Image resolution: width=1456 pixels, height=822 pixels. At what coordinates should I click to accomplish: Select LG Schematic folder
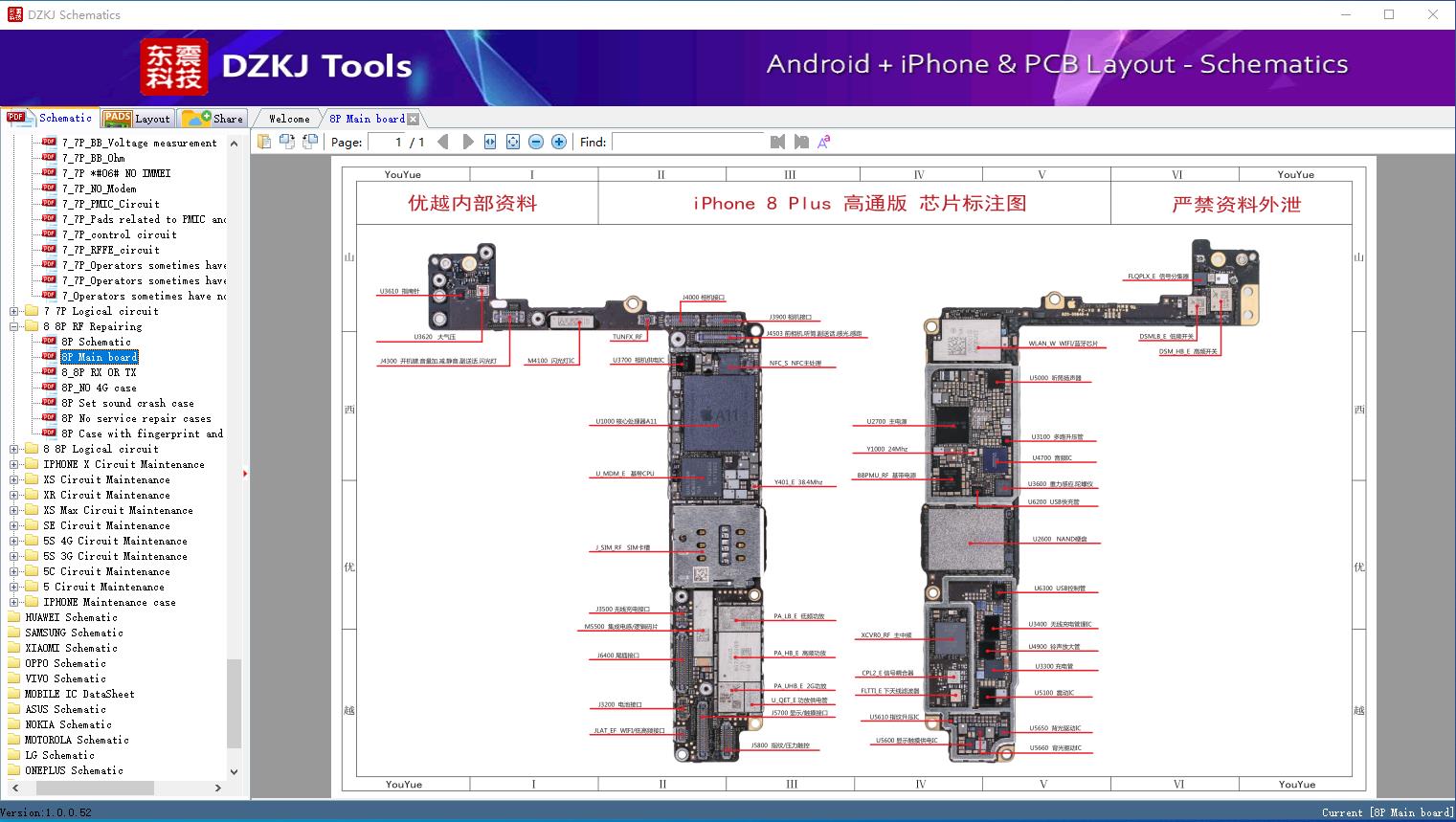coord(59,755)
